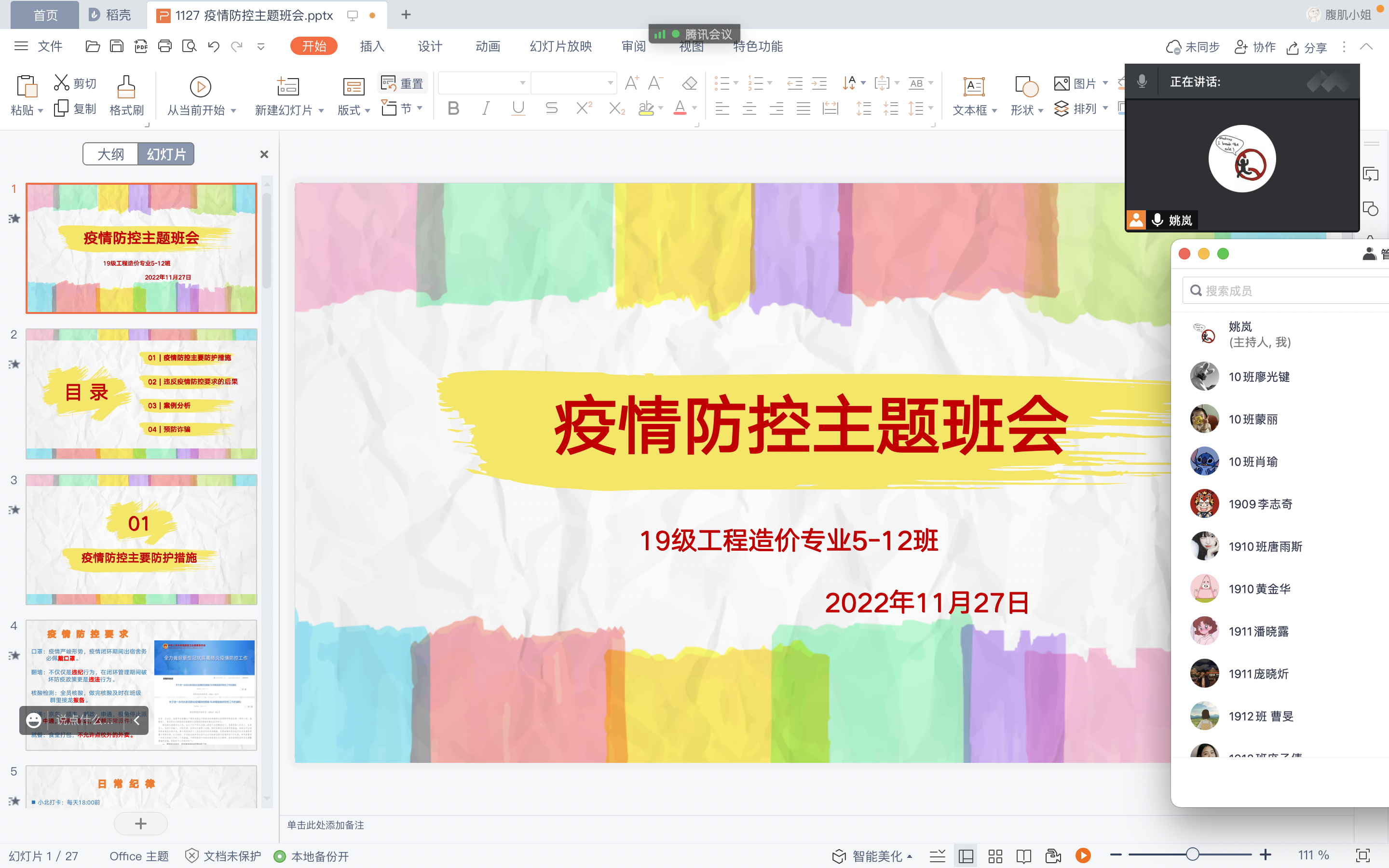Viewport: 1389px width, 868px height.
Task: Click the zoom slider handle
Action: (1193, 855)
